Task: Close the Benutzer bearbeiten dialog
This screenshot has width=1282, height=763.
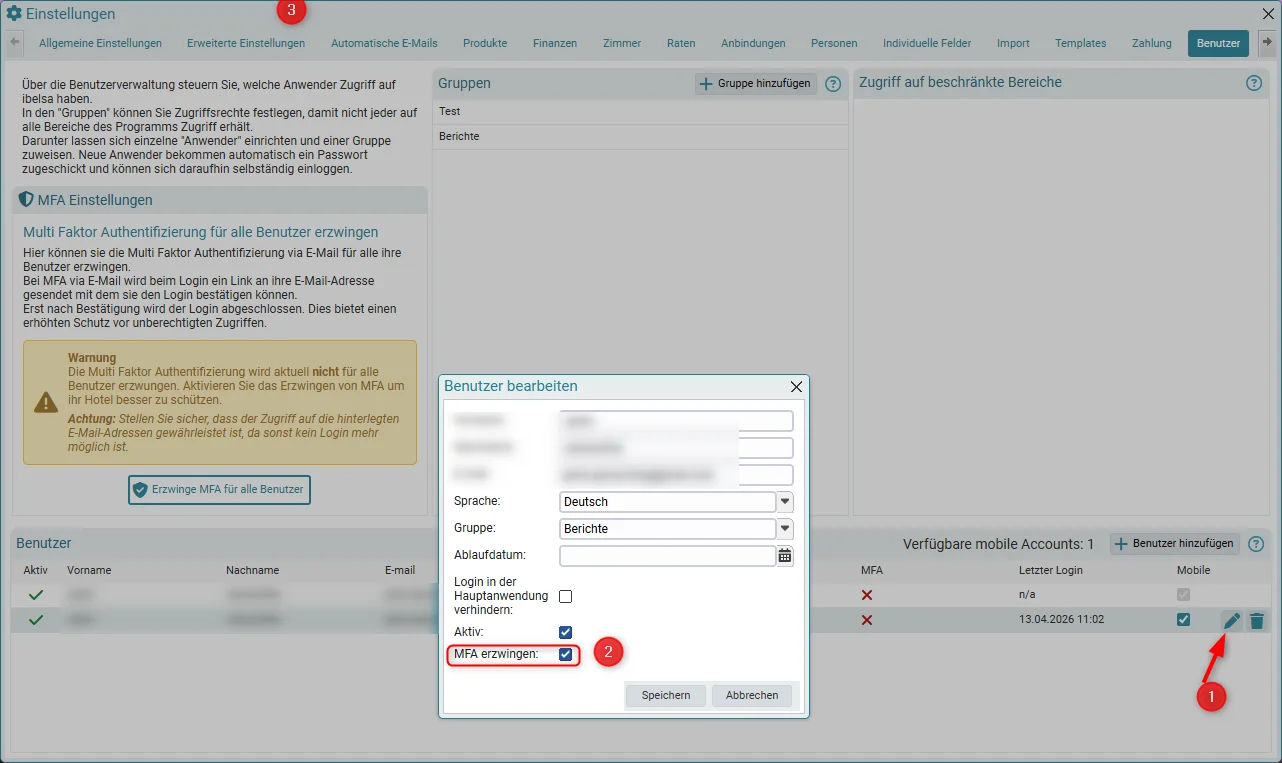Action: click(797, 386)
